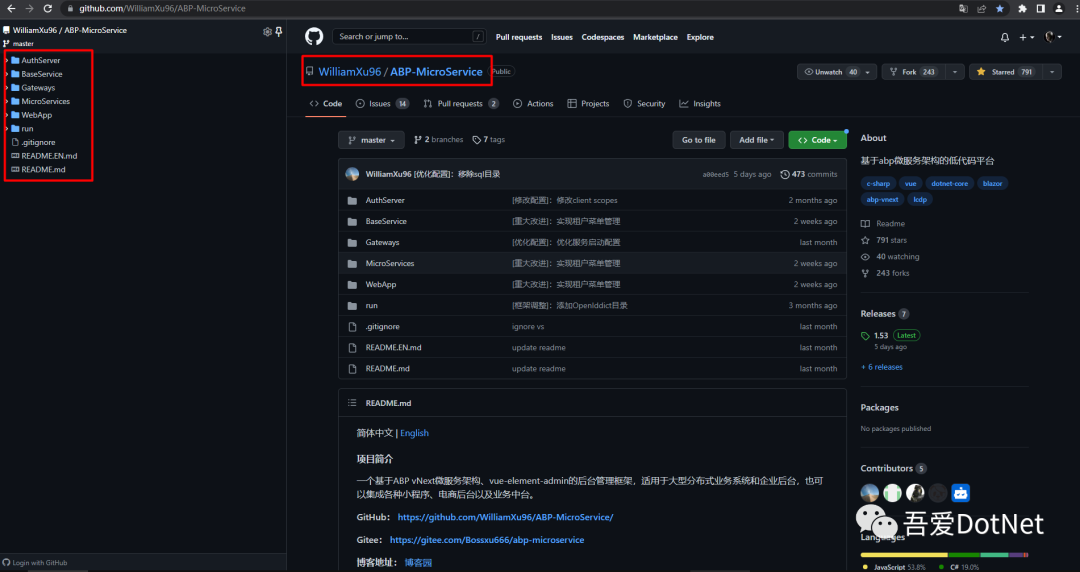Open browser extensions puzzle icon
The height and width of the screenshot is (572, 1080).
click(1022, 8)
